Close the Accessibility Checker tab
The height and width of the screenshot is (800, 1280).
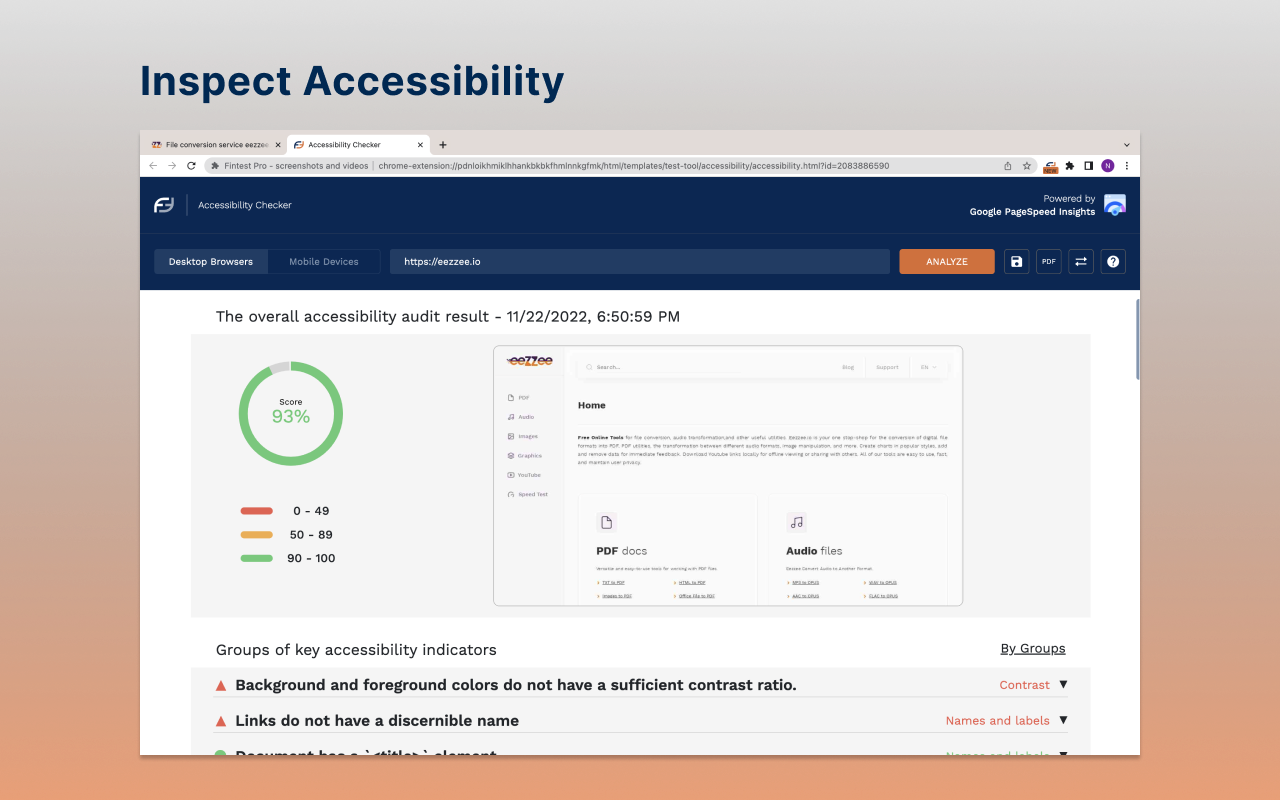pos(420,145)
